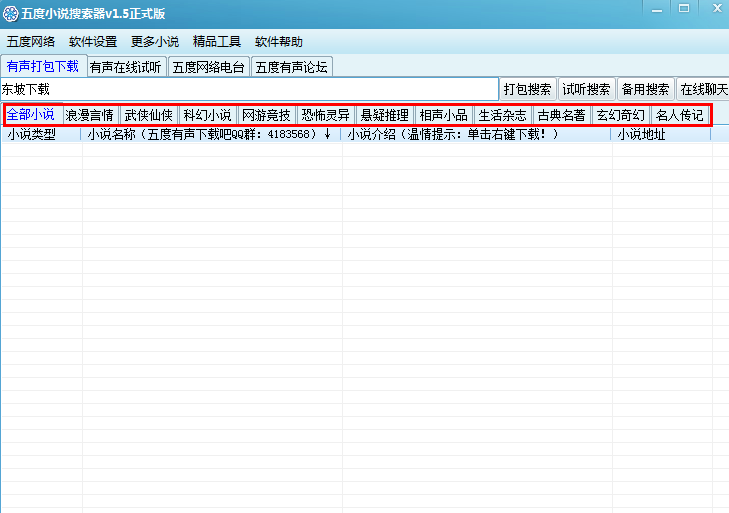Image resolution: width=729 pixels, height=513 pixels.
Task: Maximize the window
Action: click(x=684, y=8)
